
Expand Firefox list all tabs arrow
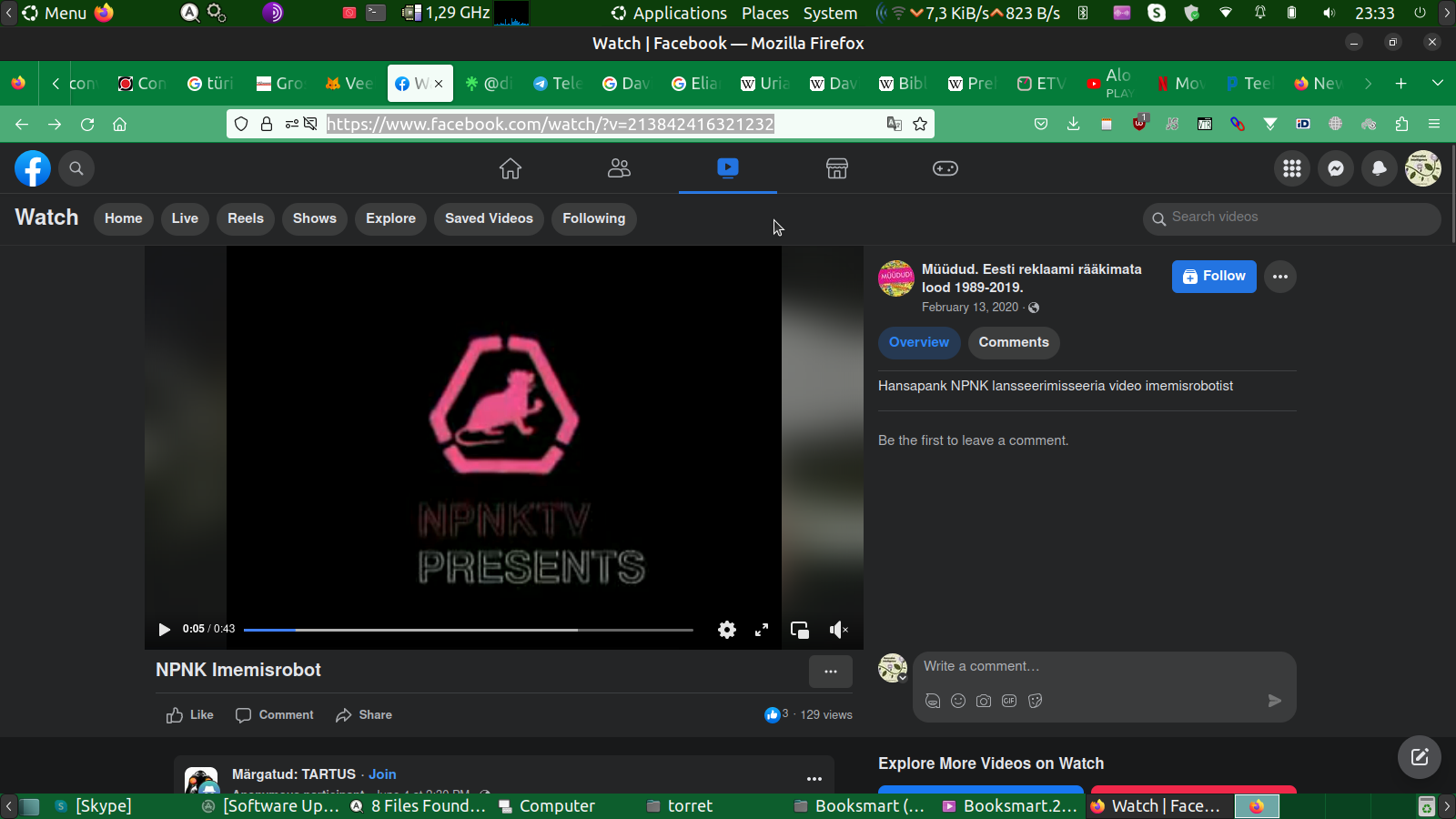click(1437, 84)
